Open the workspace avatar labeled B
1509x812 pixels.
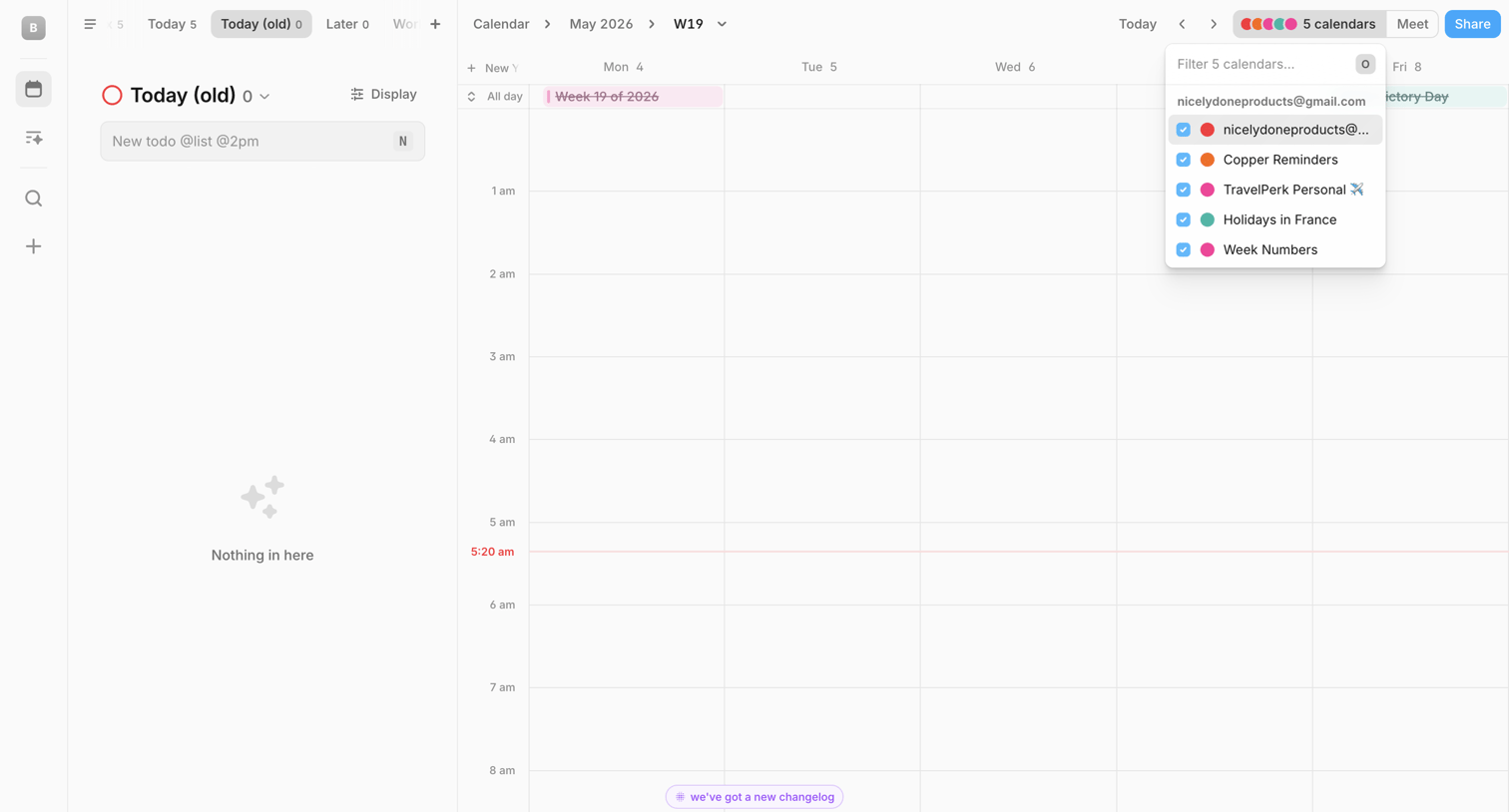[x=33, y=28]
